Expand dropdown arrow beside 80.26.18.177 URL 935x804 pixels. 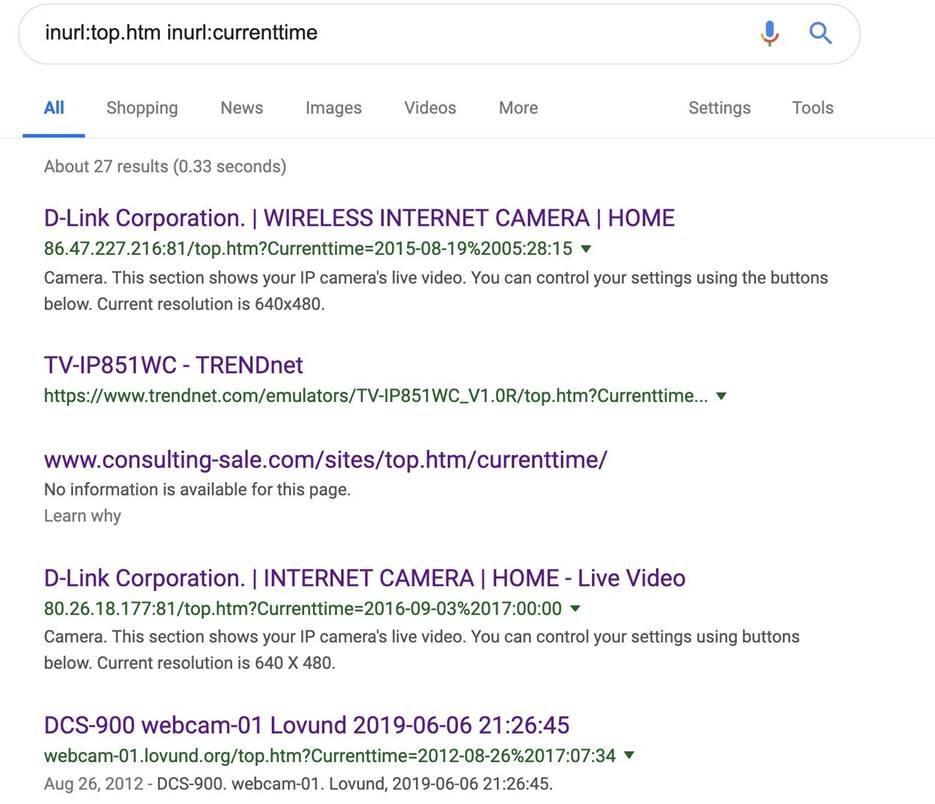click(576, 609)
